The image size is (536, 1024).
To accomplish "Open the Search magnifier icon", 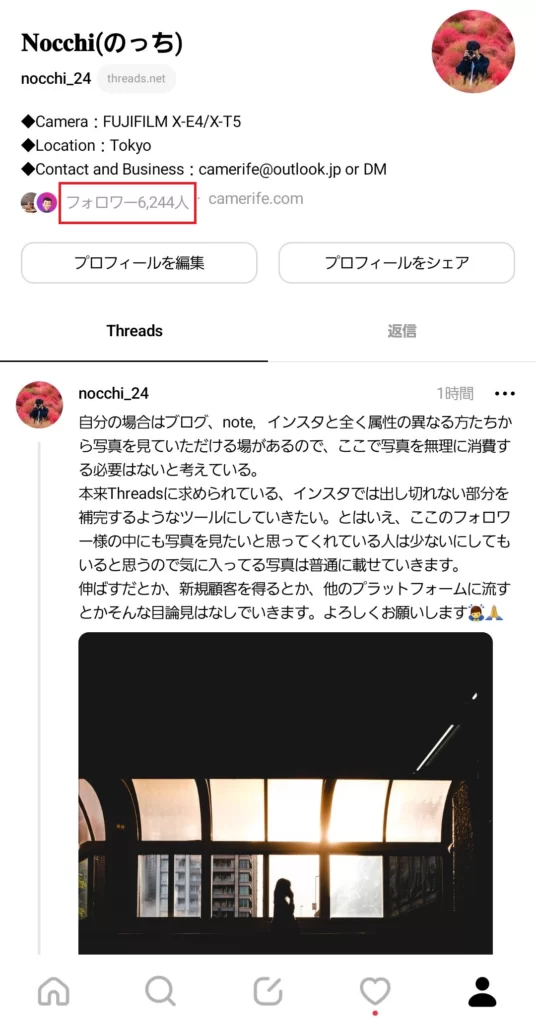I will 161,991.
